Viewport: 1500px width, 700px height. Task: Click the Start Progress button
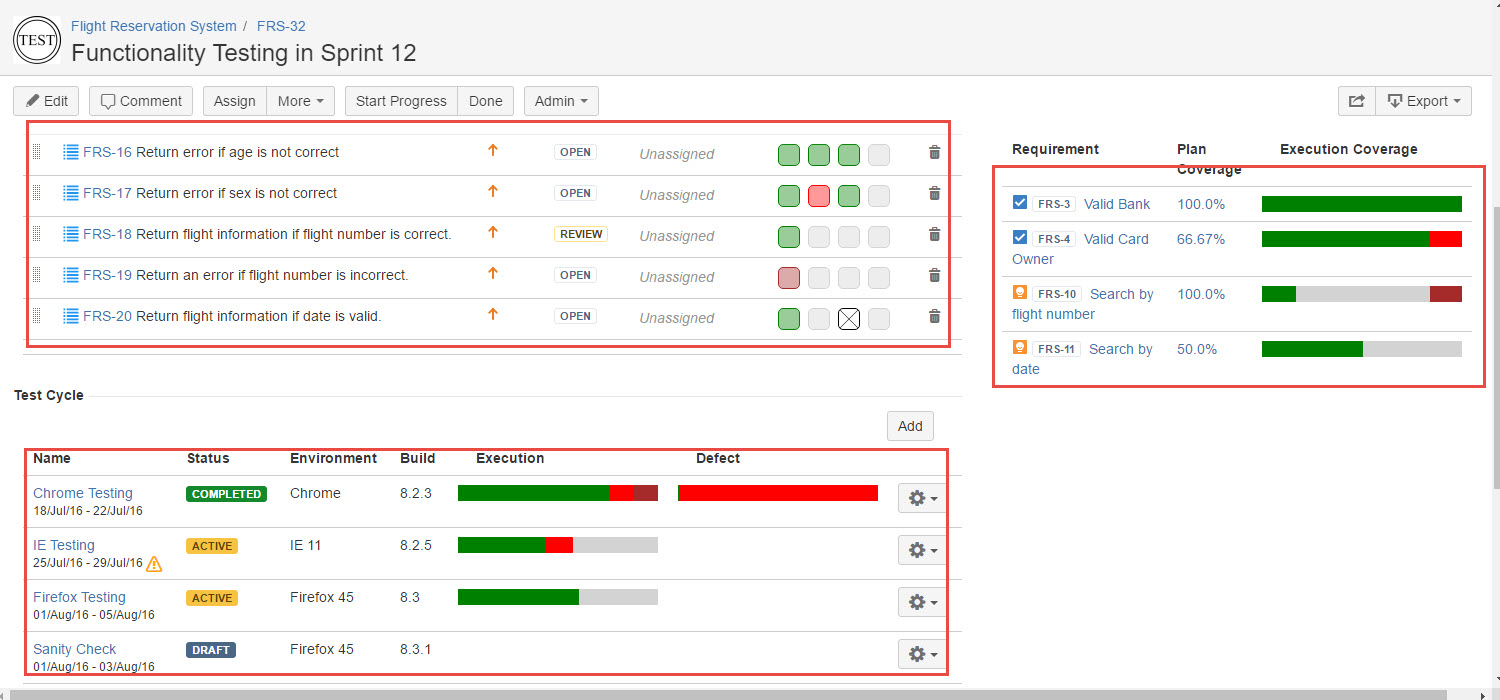click(x=401, y=101)
